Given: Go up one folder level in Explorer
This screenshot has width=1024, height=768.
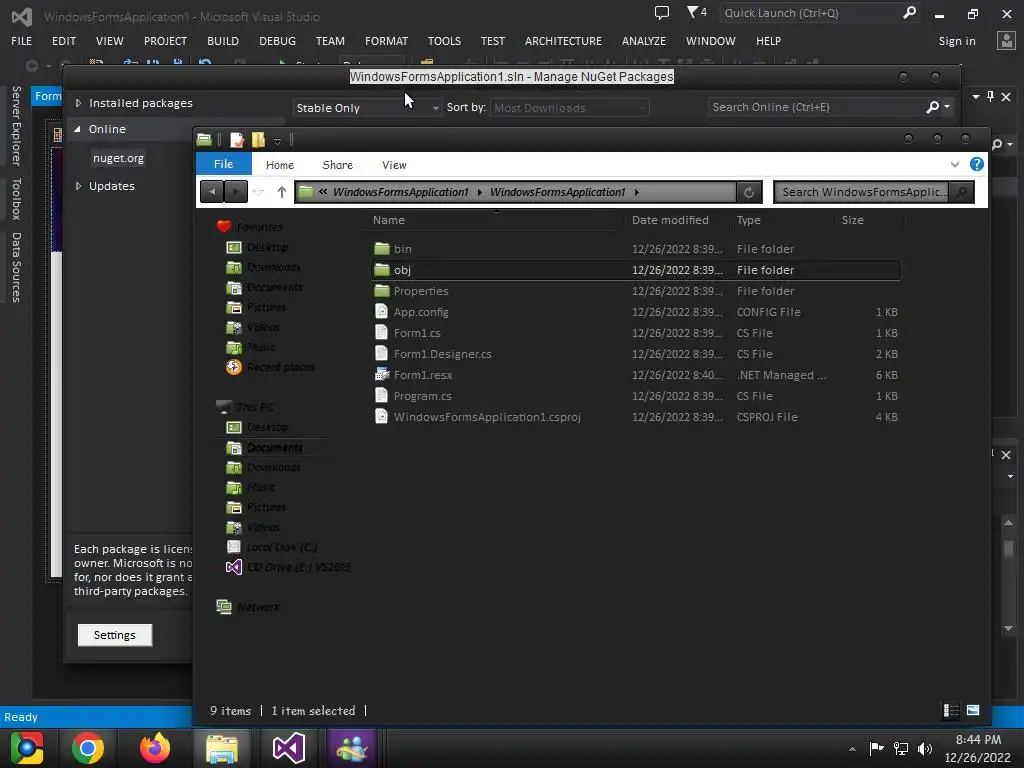Looking at the screenshot, I should coord(281,192).
